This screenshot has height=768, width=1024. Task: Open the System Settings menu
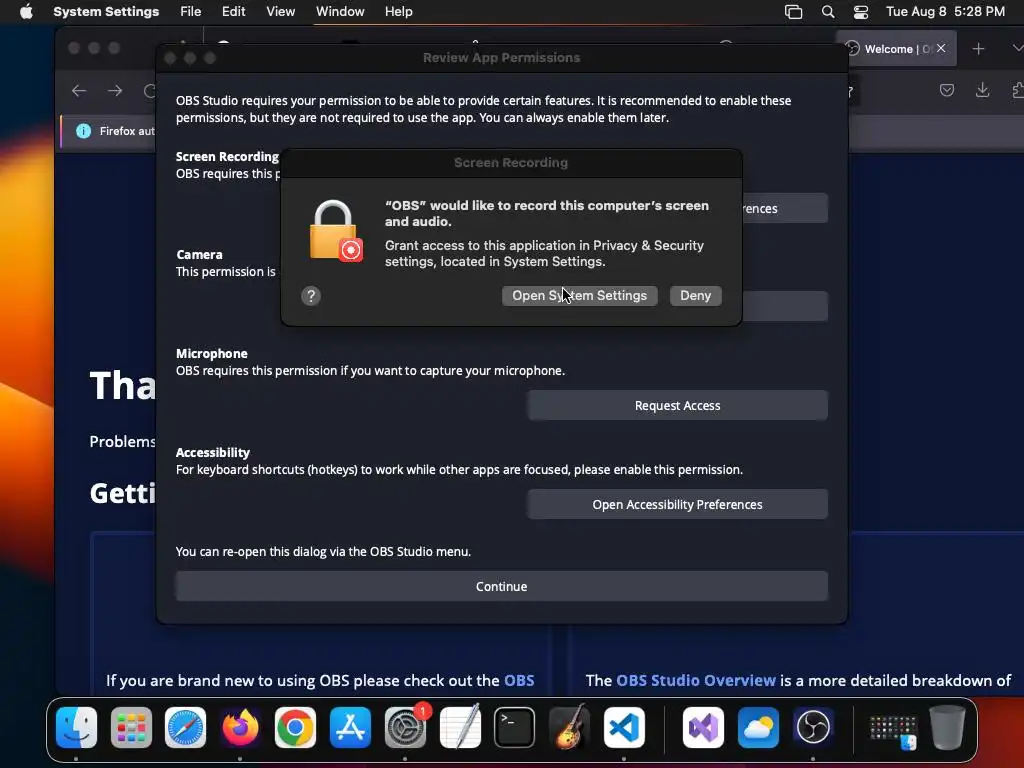106,12
